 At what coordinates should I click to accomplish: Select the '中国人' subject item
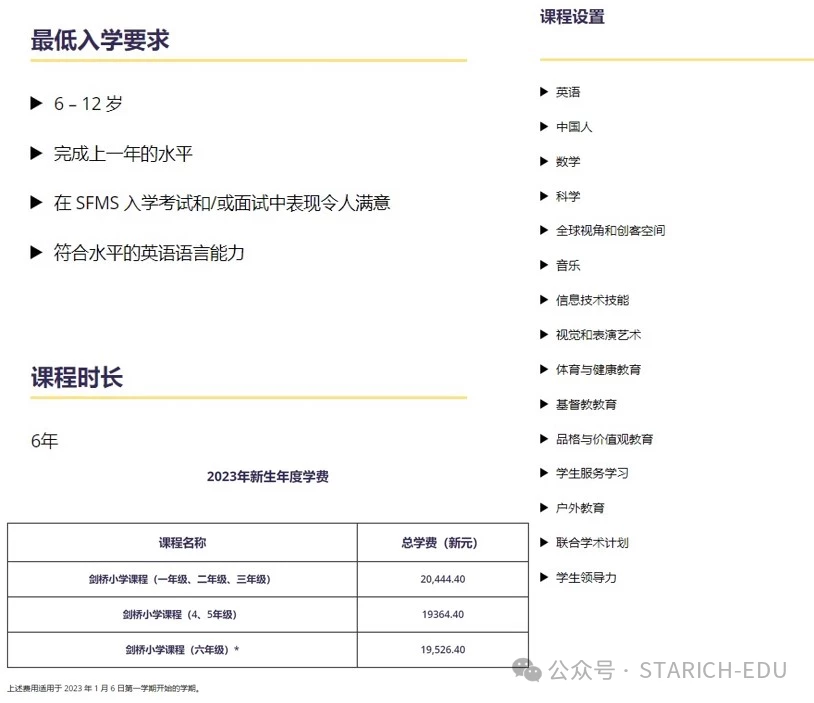[x=574, y=127]
